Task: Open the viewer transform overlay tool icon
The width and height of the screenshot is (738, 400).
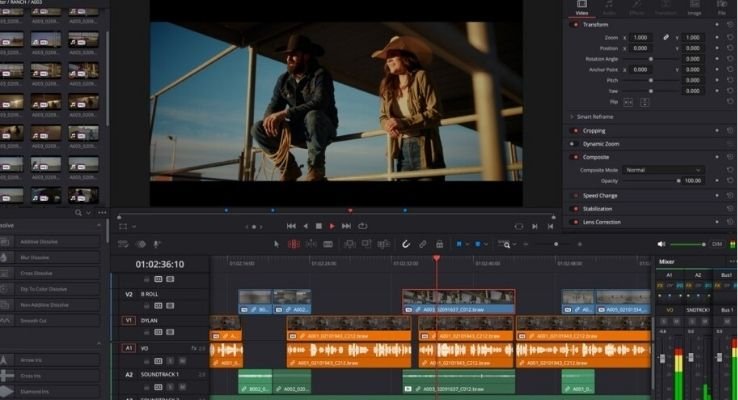Action: coord(123,227)
